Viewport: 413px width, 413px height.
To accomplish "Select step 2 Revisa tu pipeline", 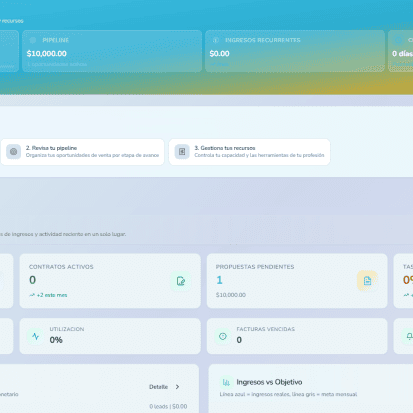I will pyautogui.click(x=82, y=152).
